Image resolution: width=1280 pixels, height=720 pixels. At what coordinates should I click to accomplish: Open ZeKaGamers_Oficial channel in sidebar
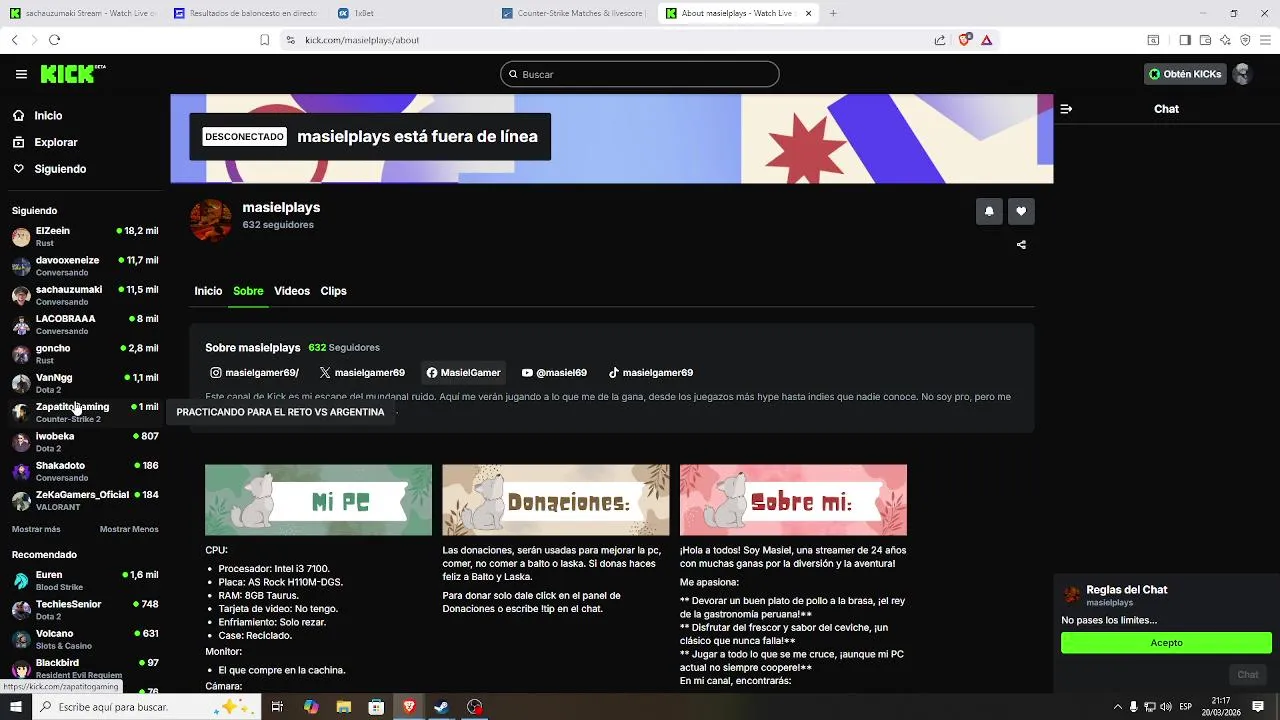pyautogui.click(x=85, y=500)
